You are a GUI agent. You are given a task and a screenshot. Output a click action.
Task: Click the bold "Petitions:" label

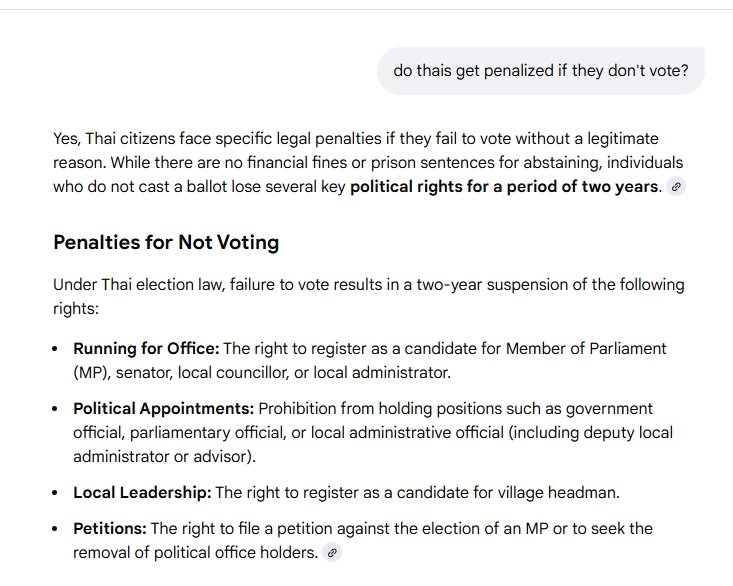pos(110,528)
